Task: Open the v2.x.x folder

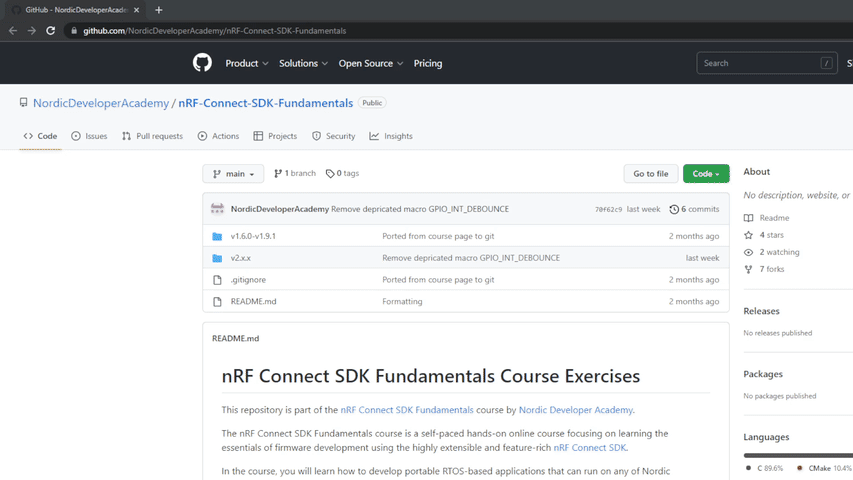Action: (240, 258)
